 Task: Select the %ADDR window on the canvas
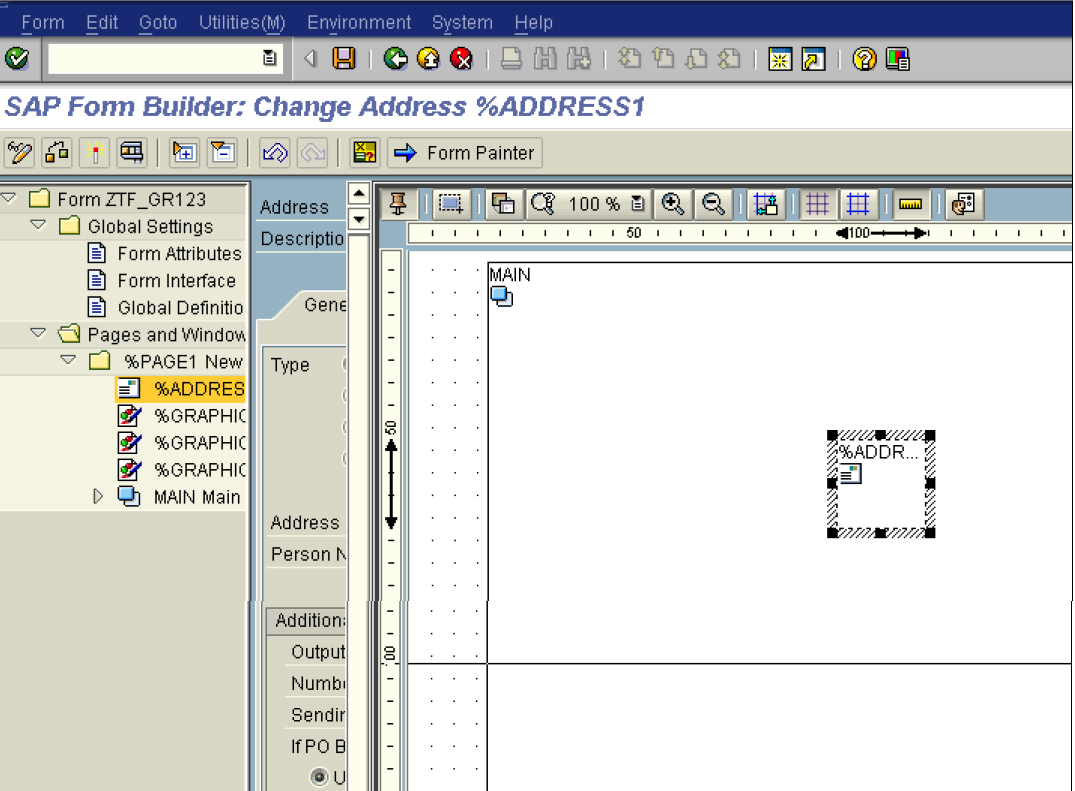[x=881, y=484]
